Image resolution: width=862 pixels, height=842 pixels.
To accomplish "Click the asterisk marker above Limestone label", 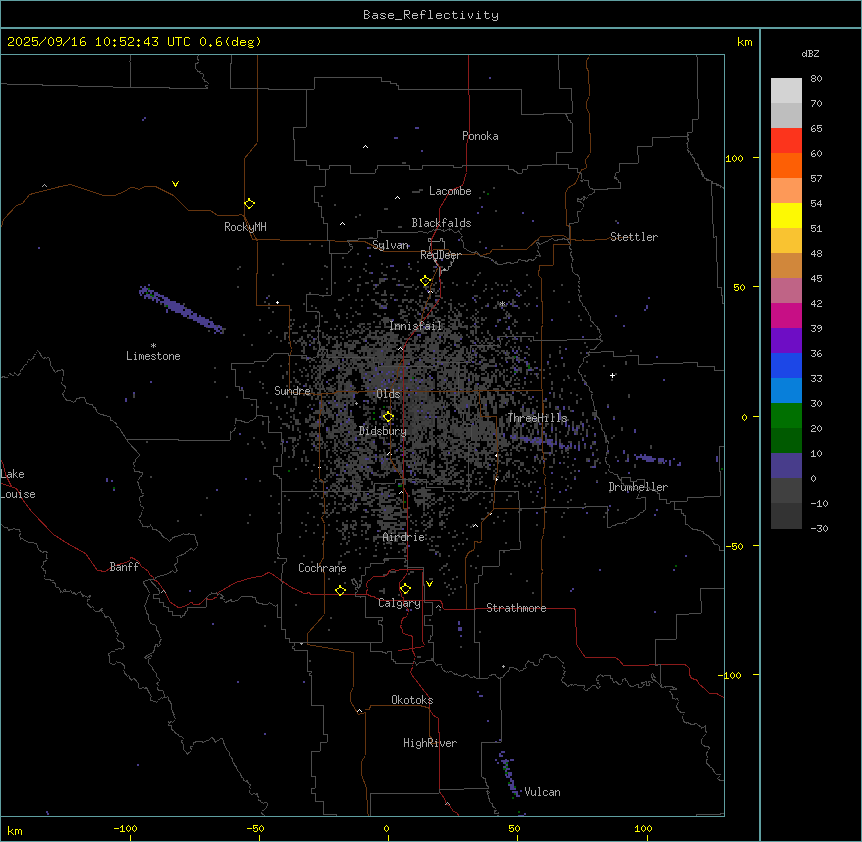I will tap(153, 345).
